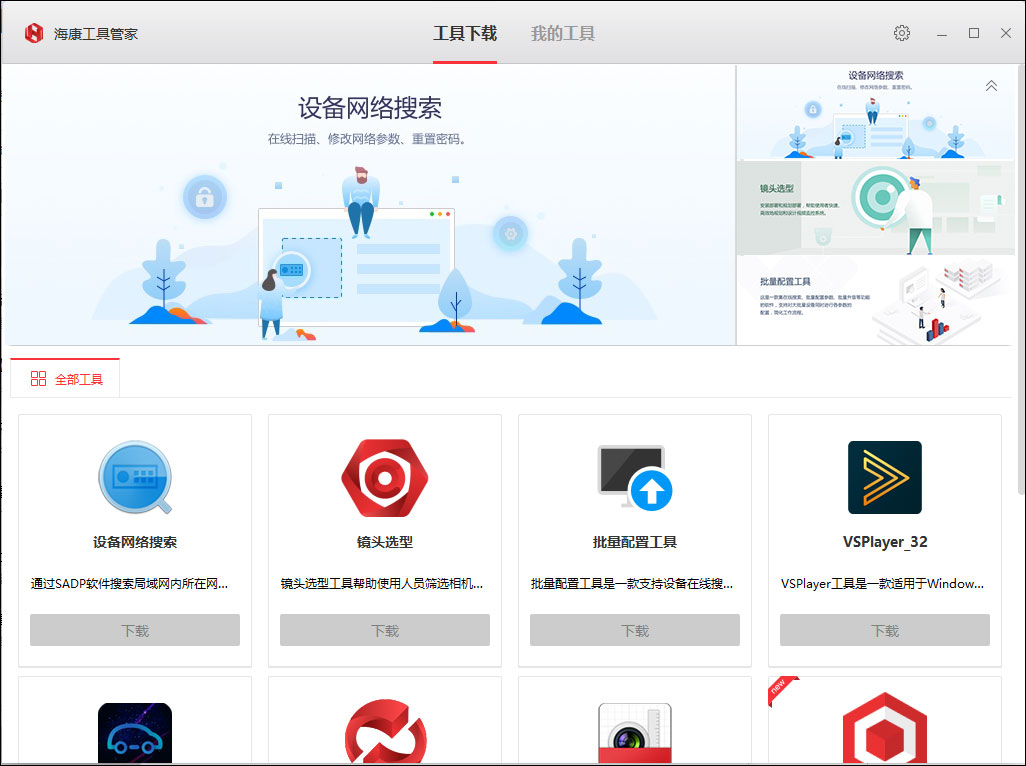Image resolution: width=1026 pixels, height=766 pixels.
Task: Click the blue car tool icon
Action: coord(135,733)
